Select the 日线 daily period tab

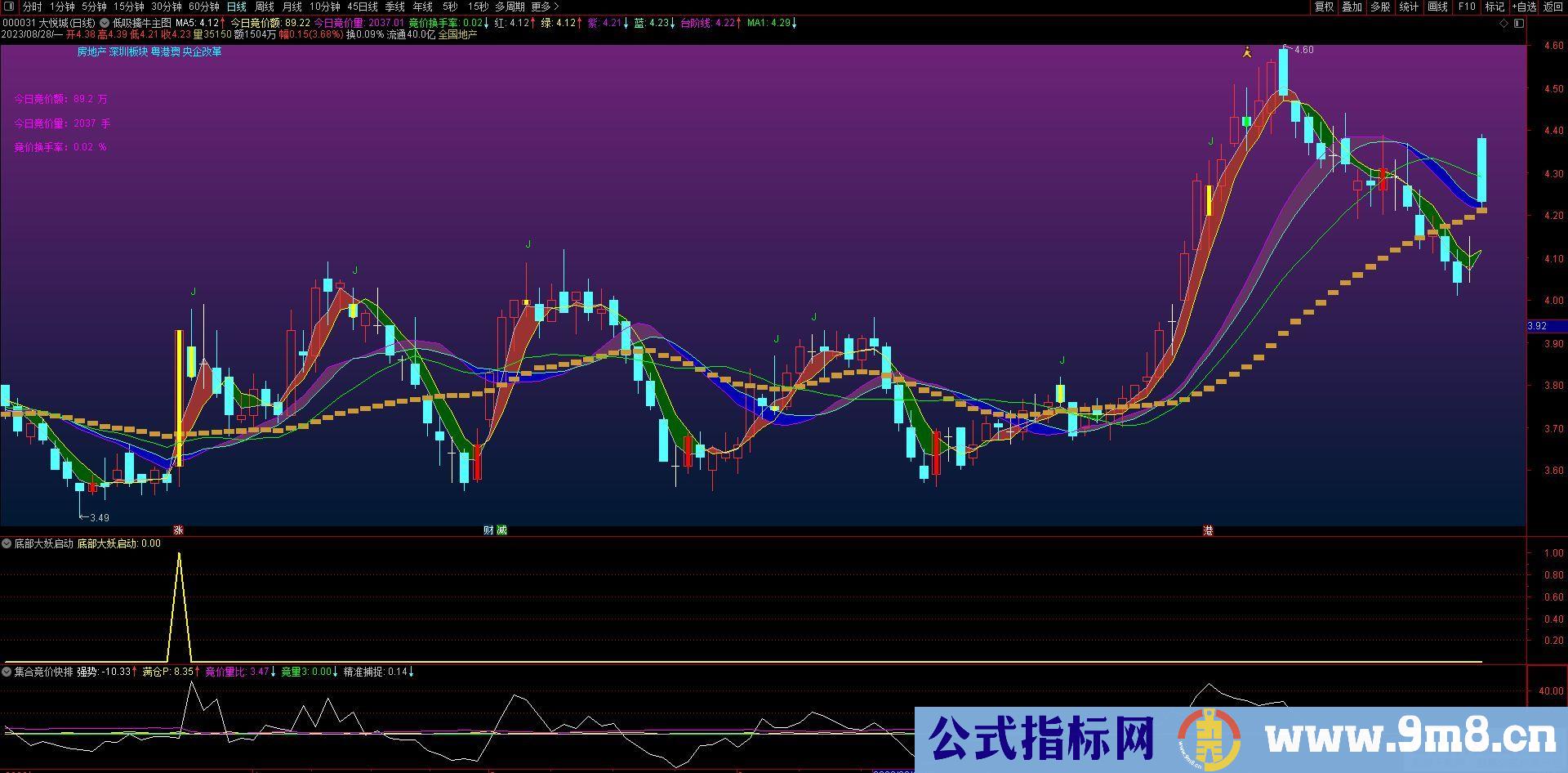click(236, 7)
